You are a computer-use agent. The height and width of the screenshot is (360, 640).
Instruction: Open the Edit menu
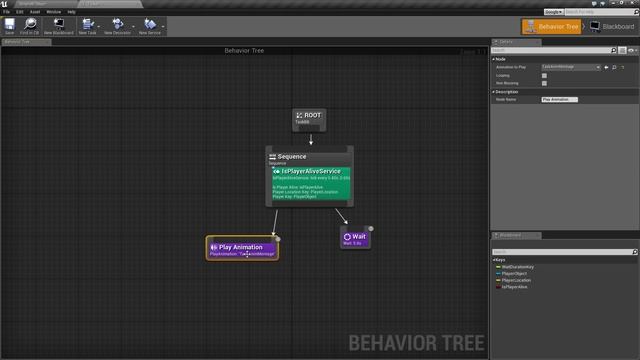coord(20,12)
